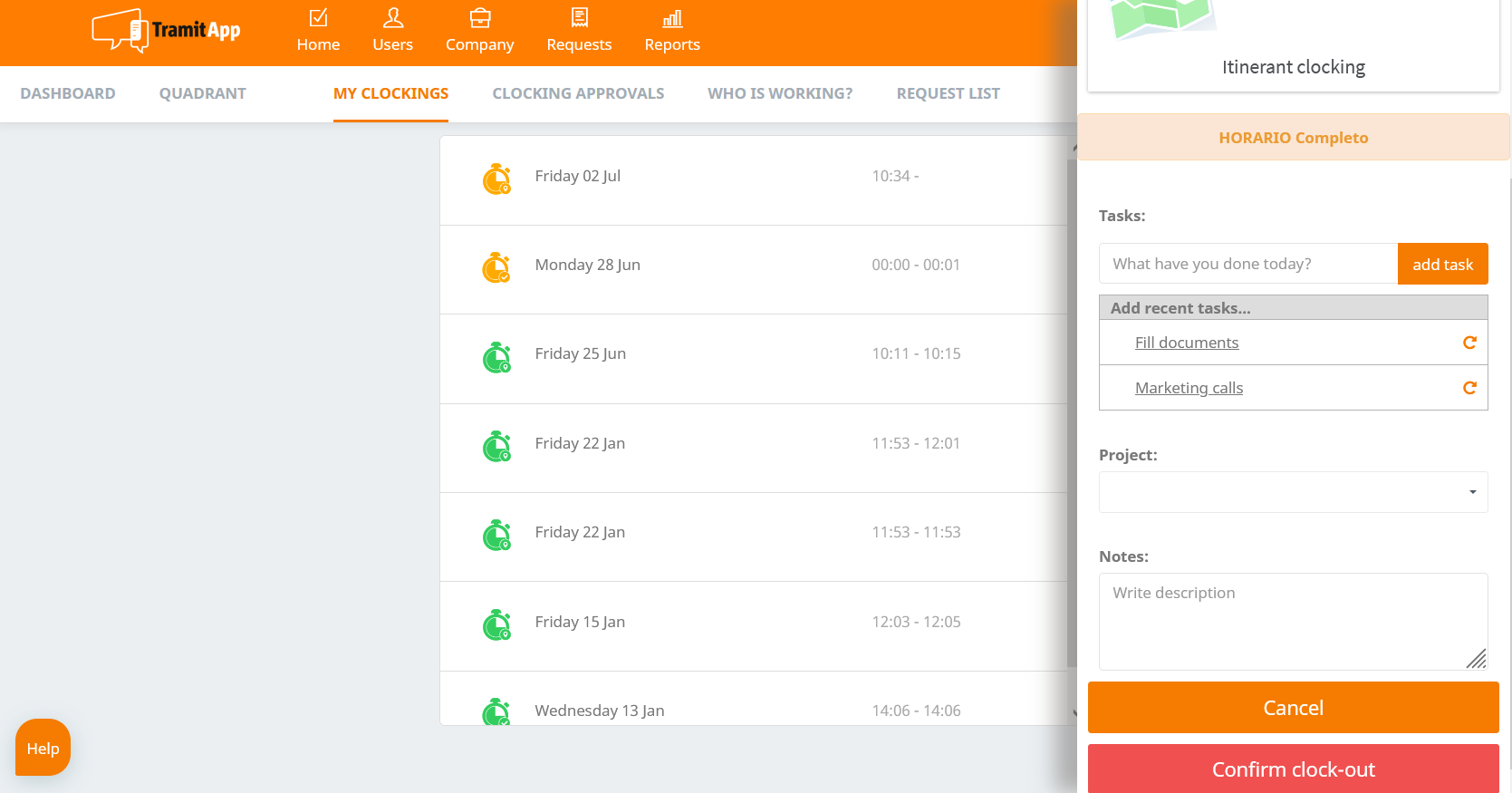Open the Requests receipt icon

tap(580, 18)
